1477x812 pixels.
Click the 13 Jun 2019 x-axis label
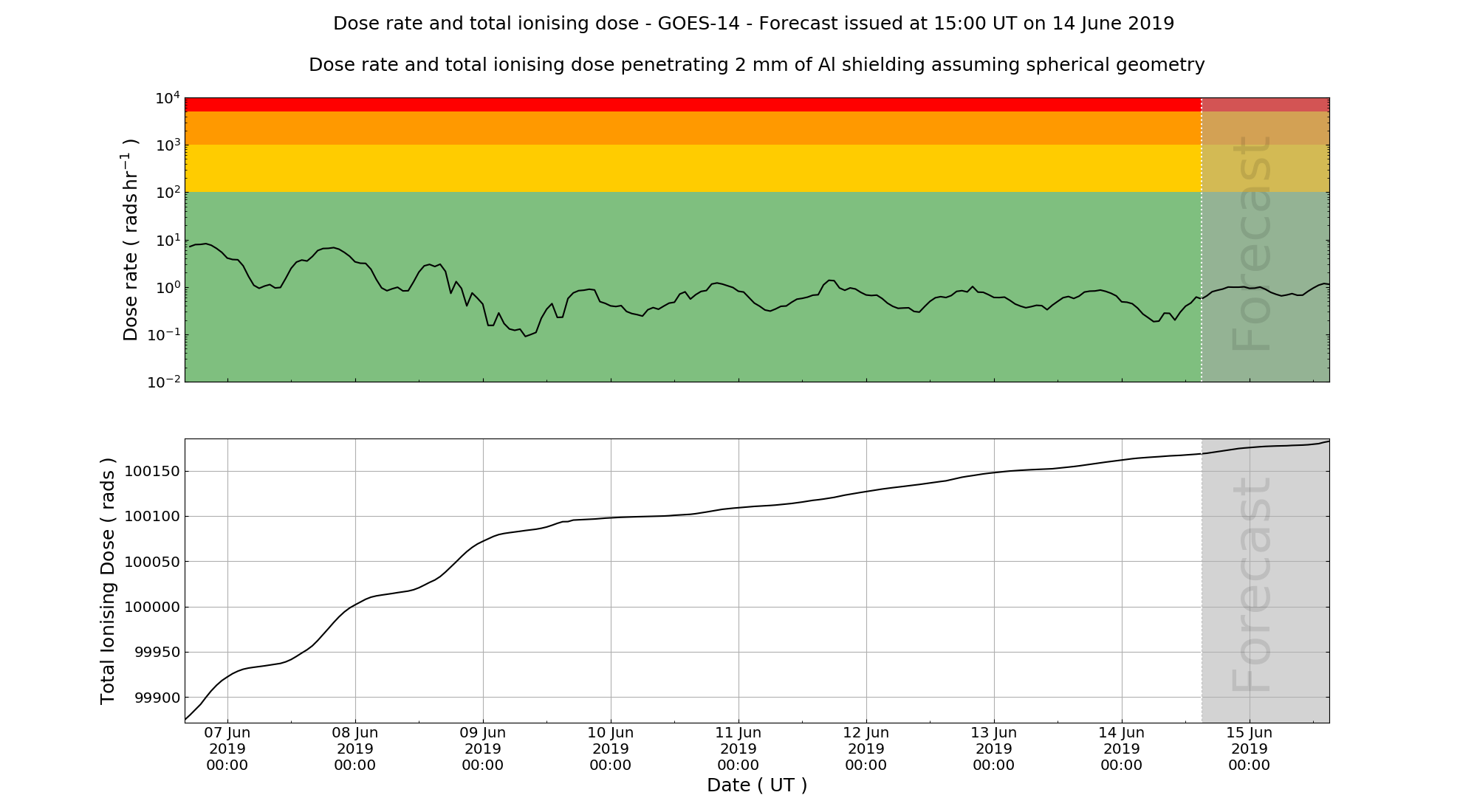click(994, 749)
